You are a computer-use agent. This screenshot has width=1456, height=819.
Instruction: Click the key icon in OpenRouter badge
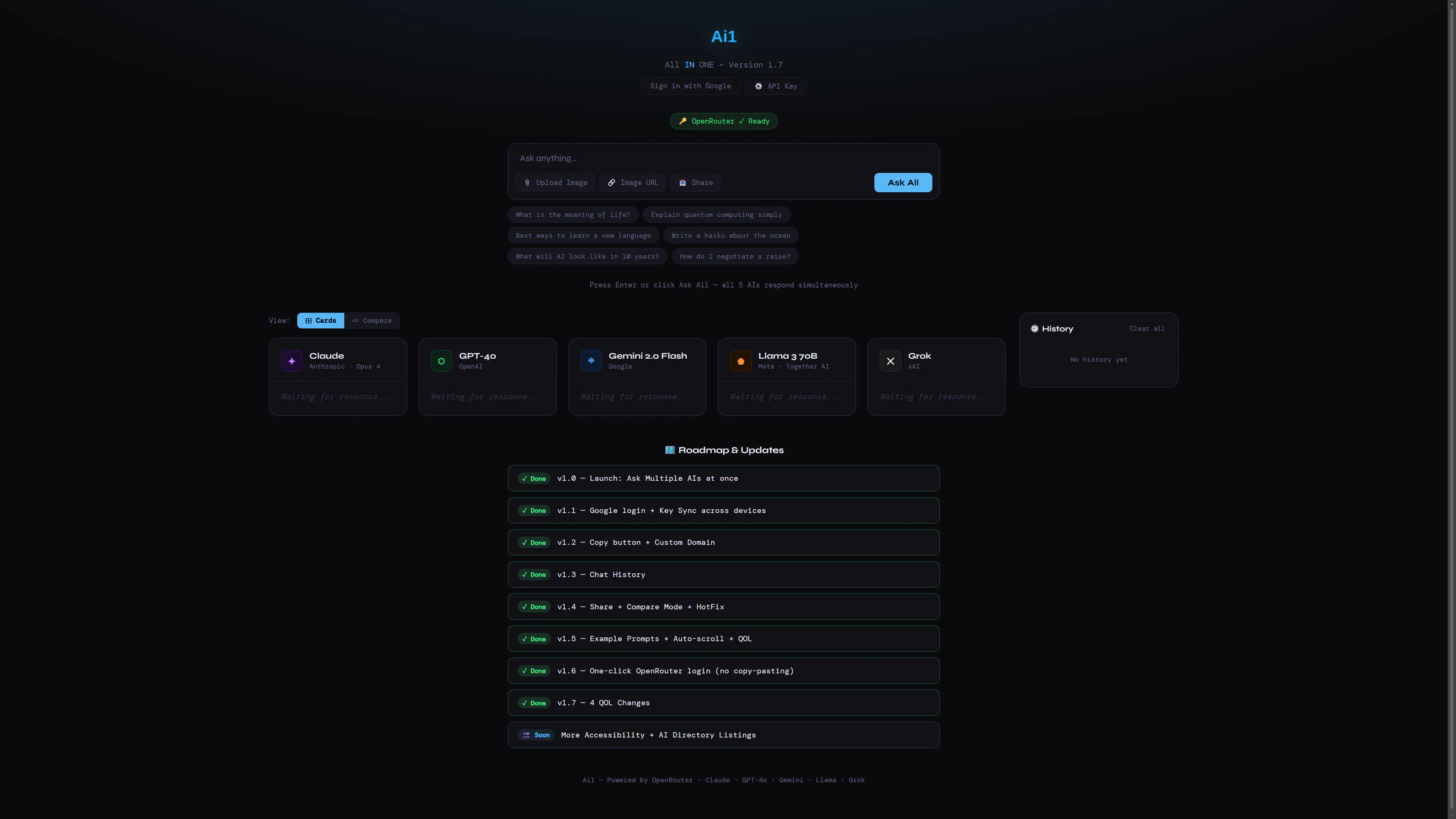click(x=683, y=121)
